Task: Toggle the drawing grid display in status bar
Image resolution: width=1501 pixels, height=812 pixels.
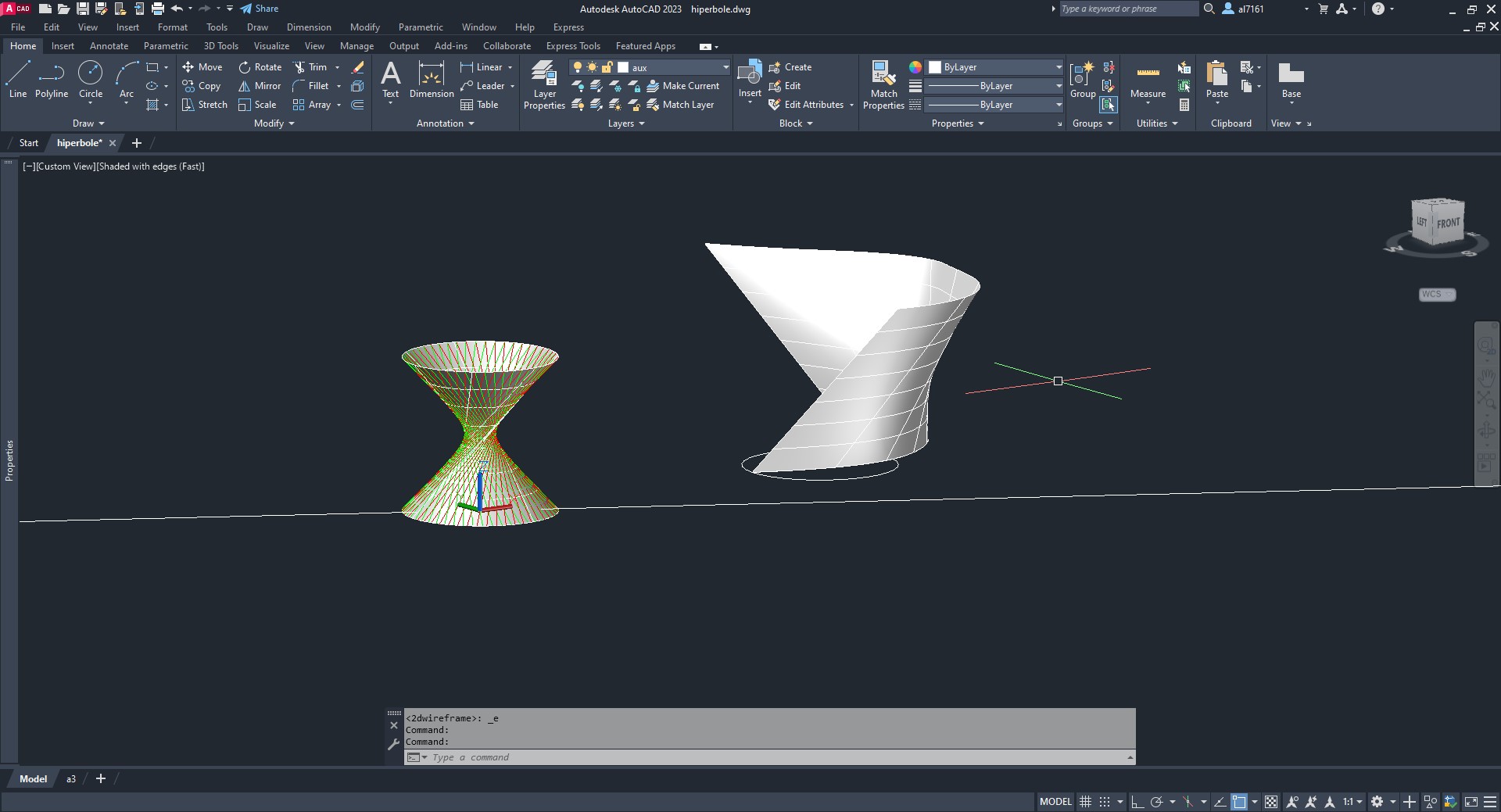Action: coord(1085,802)
